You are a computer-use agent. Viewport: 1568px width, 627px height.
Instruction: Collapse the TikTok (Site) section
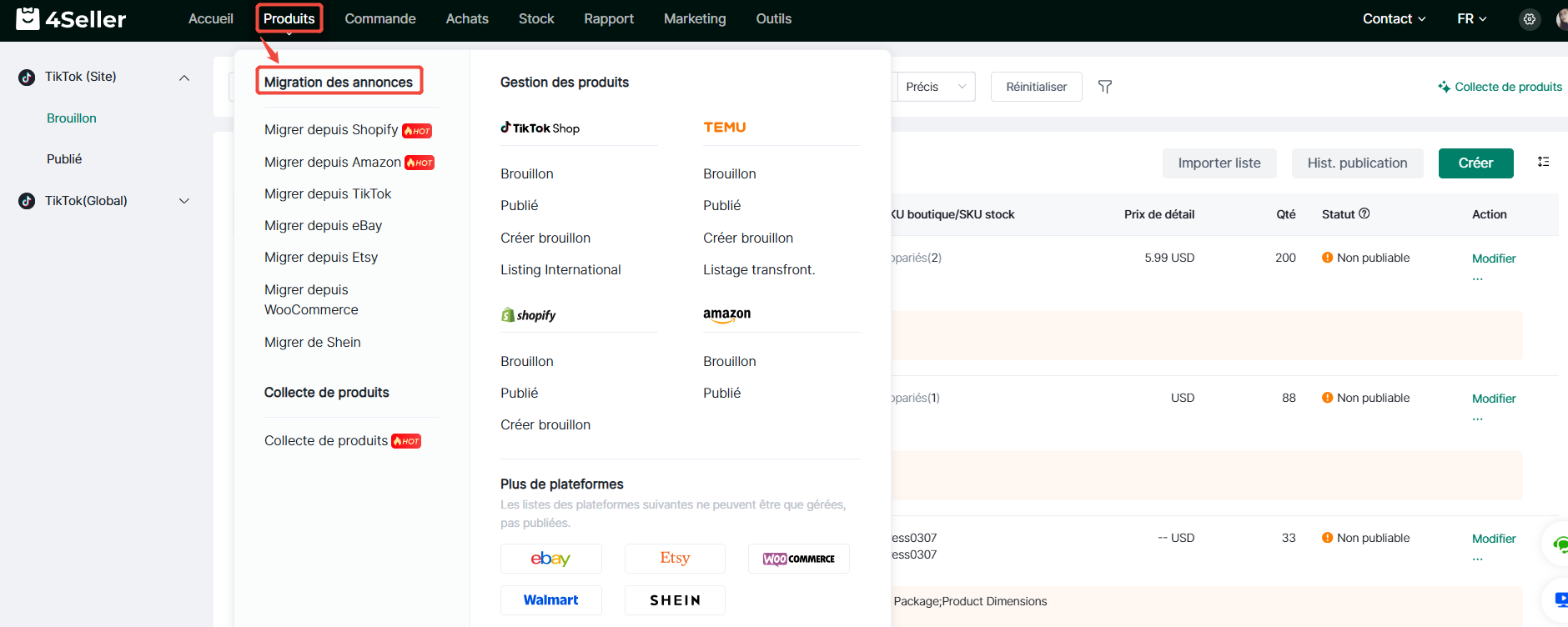184,78
